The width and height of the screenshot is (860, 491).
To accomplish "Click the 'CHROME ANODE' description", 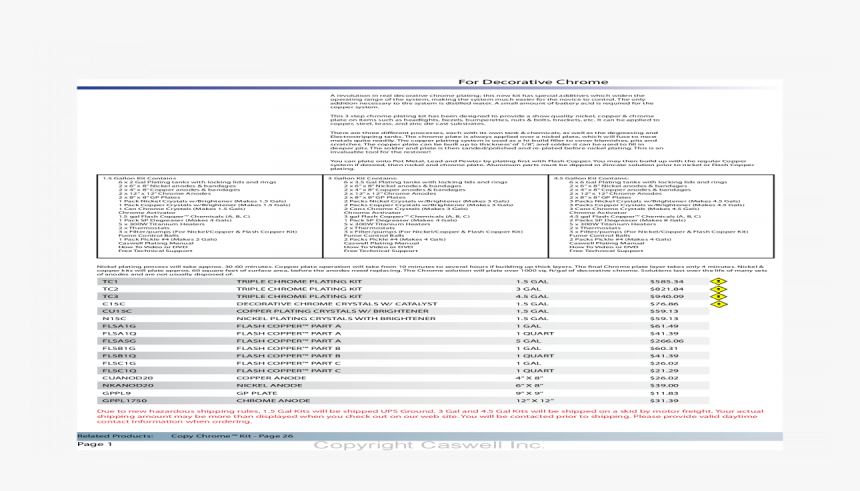I will 273,400.
